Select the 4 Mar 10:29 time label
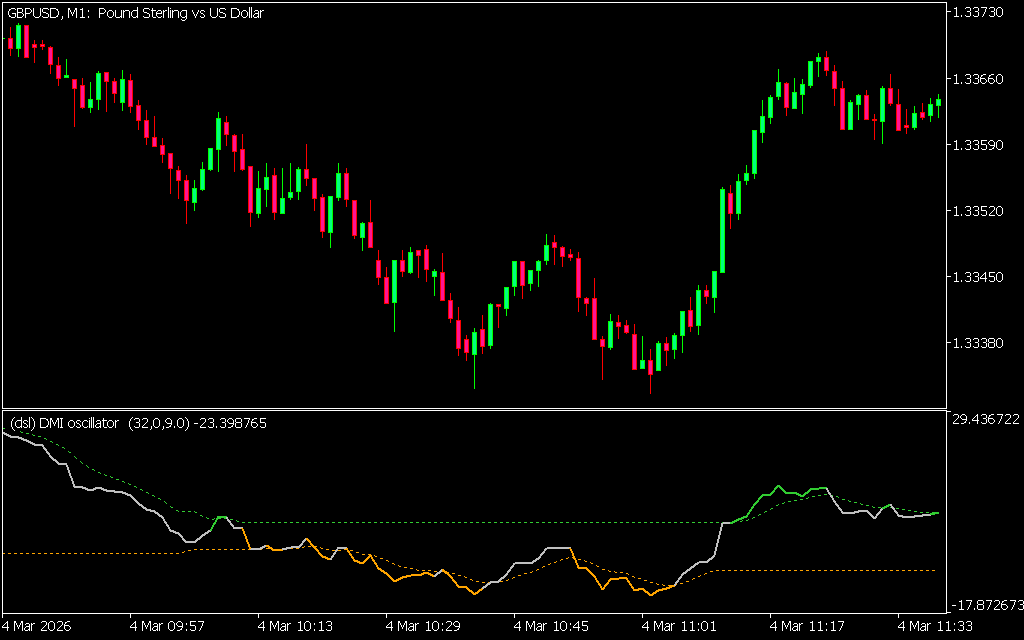 tap(424, 626)
